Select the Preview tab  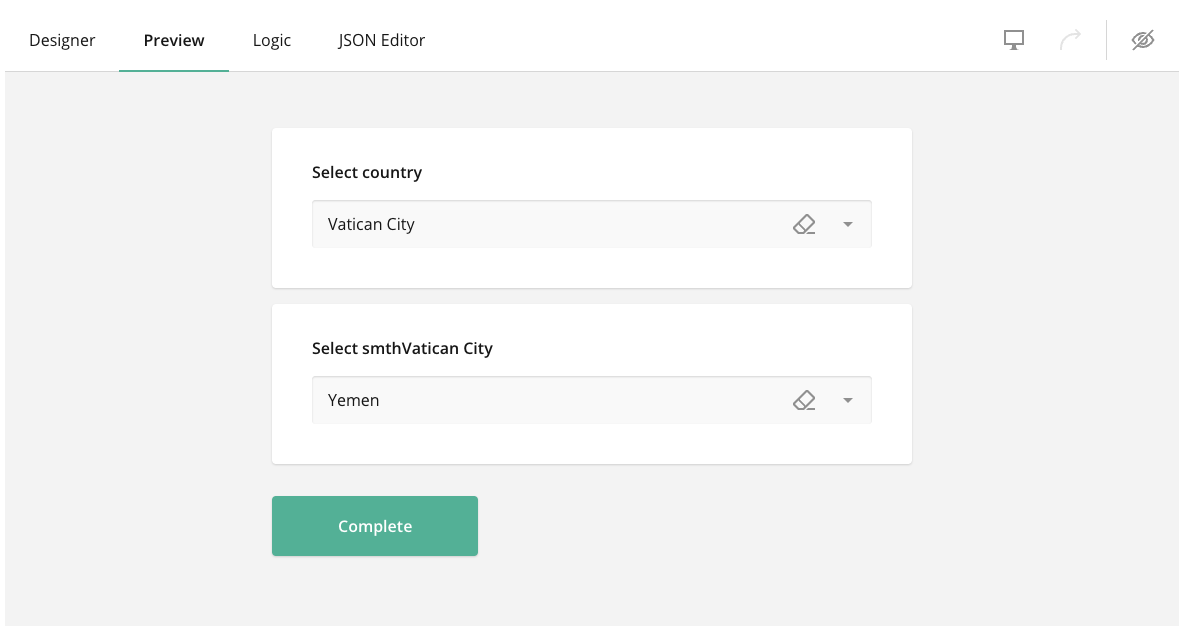[x=173, y=40]
